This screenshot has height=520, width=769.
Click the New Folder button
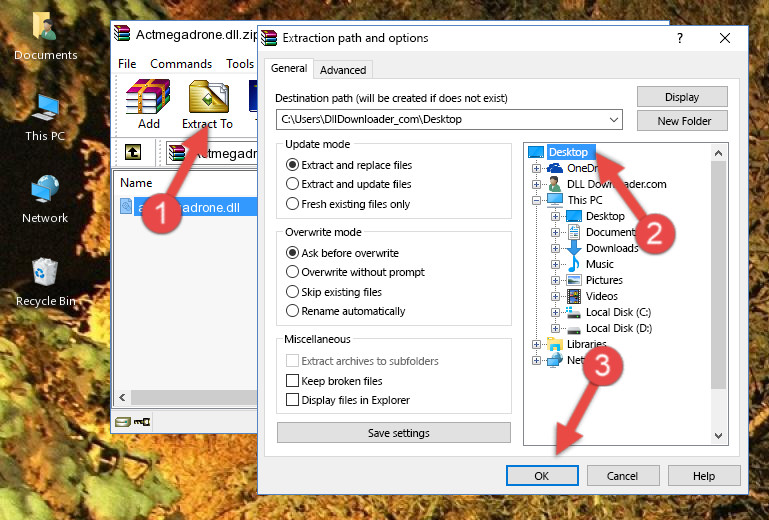pos(682,121)
